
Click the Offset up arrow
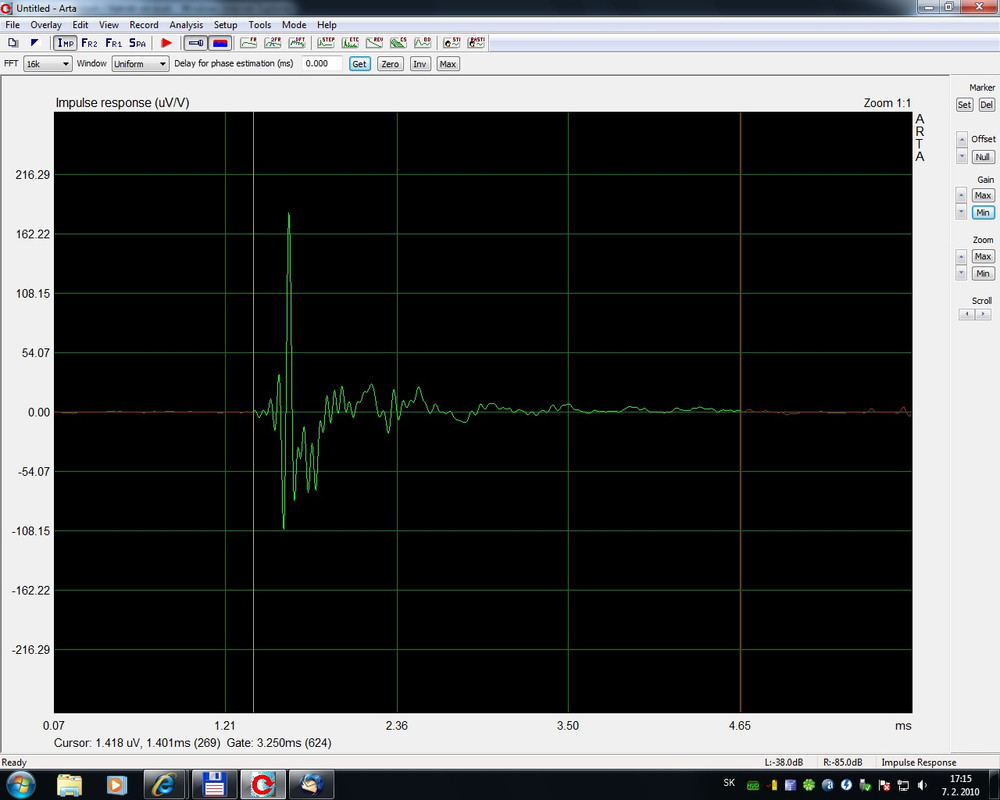[962, 139]
